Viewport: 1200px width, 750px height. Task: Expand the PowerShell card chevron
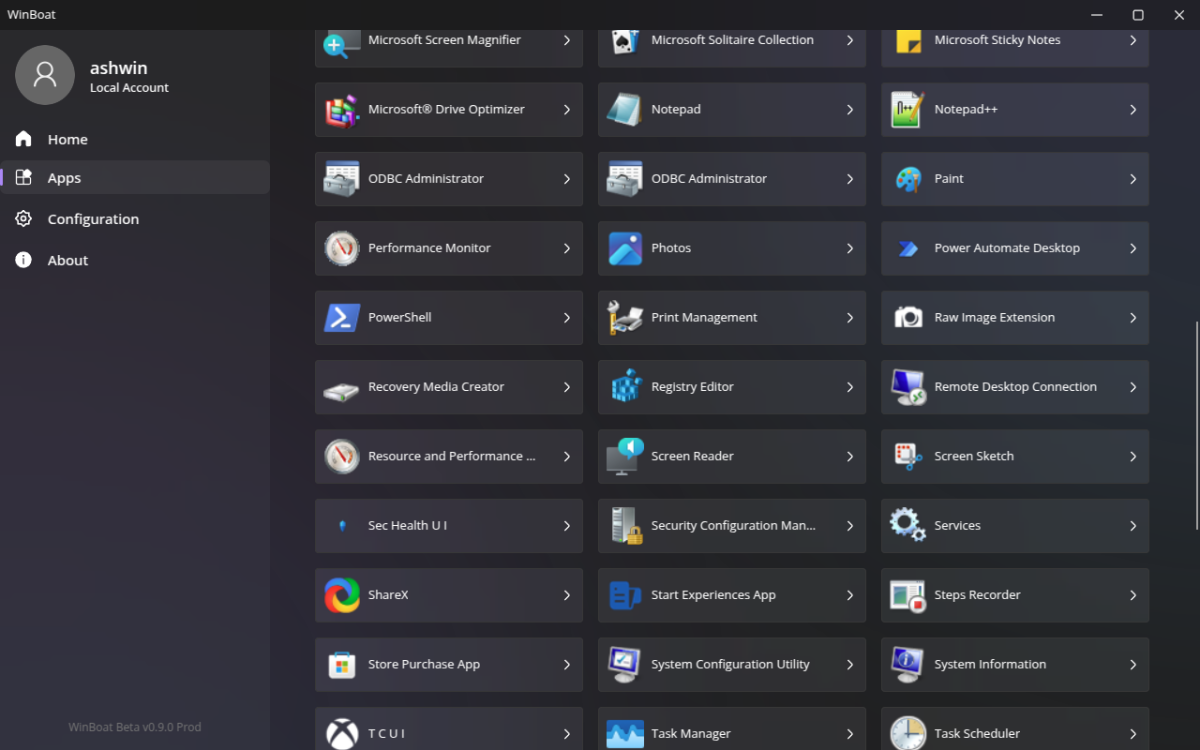click(x=567, y=317)
